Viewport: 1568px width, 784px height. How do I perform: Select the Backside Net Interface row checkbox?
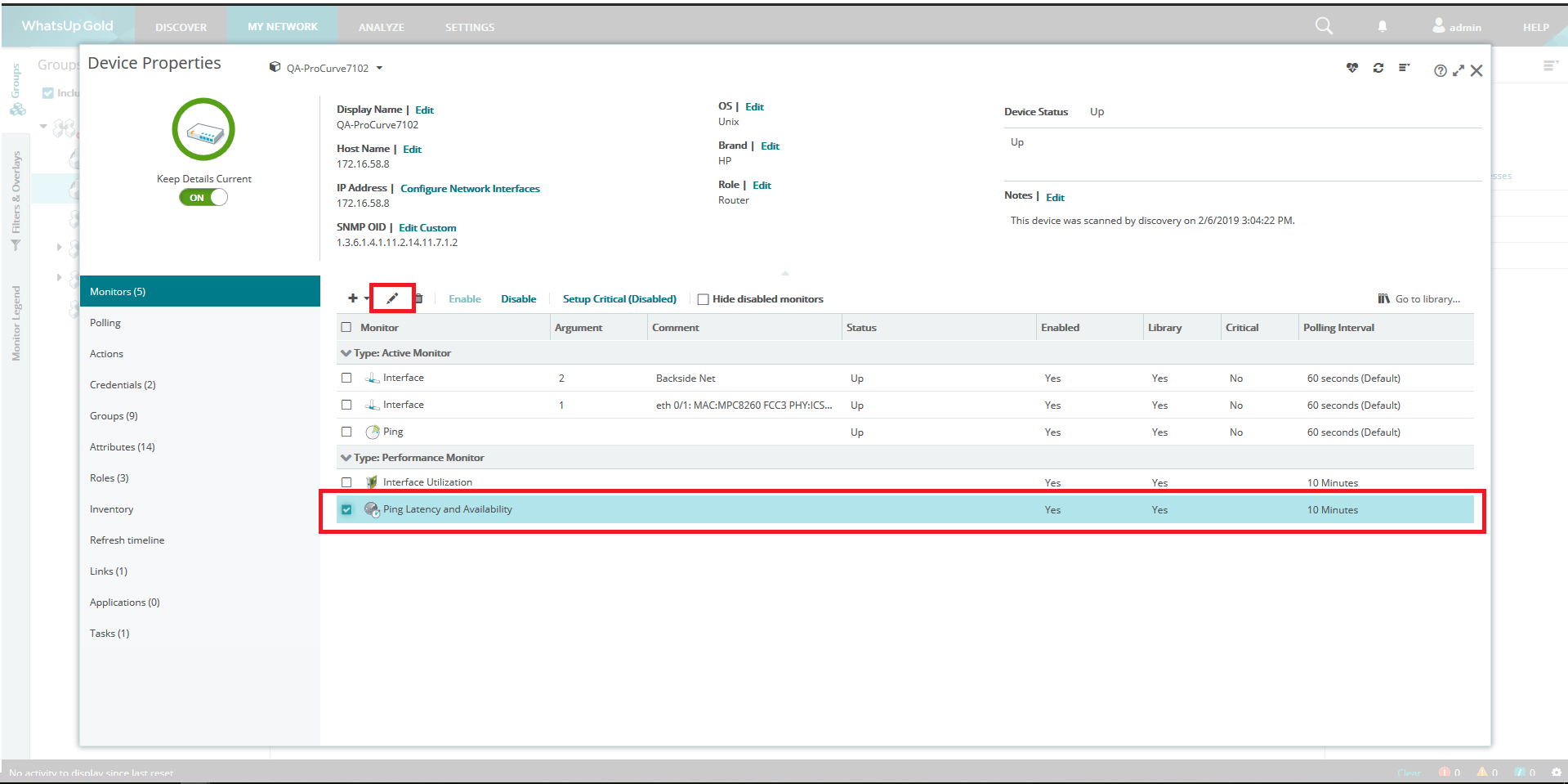346,378
